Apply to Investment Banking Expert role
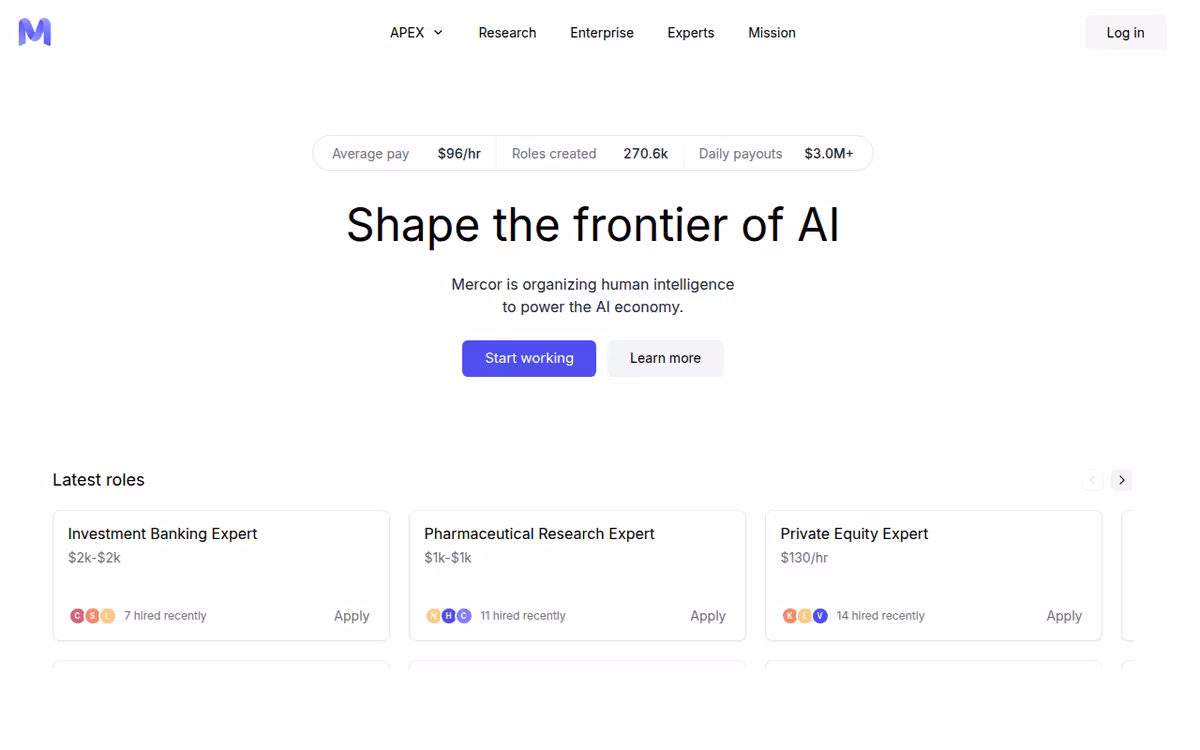The width and height of the screenshot is (1200, 750). click(x=352, y=616)
